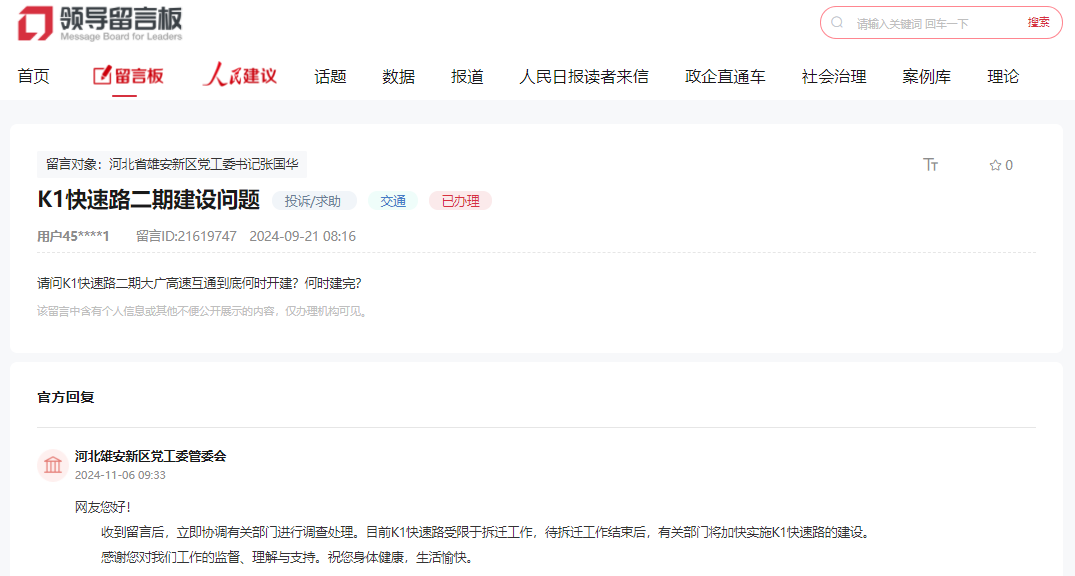The image size is (1075, 576).
Task: Click the magnifier icon in search box
Action: click(838, 23)
